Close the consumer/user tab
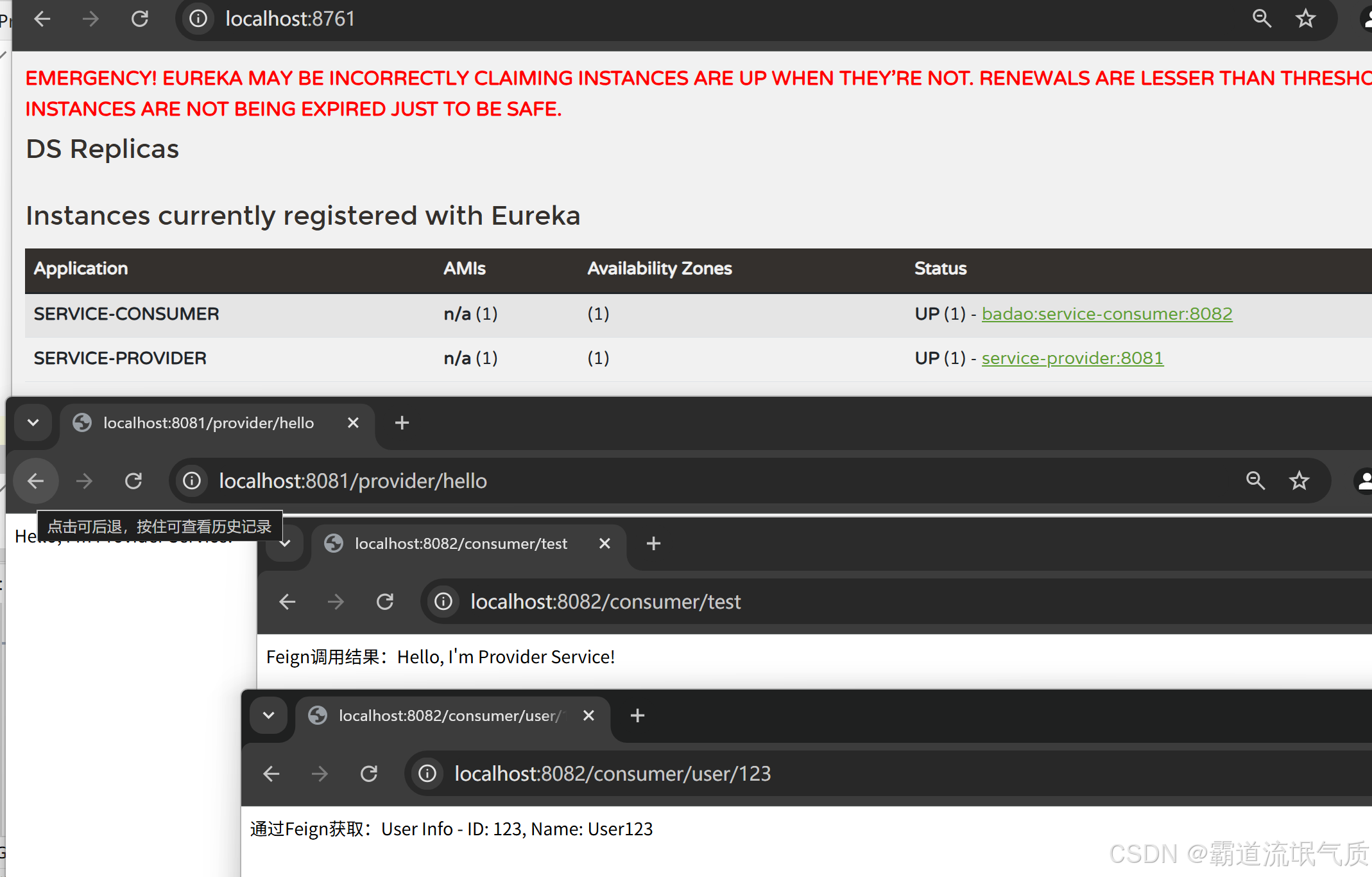 [x=588, y=715]
